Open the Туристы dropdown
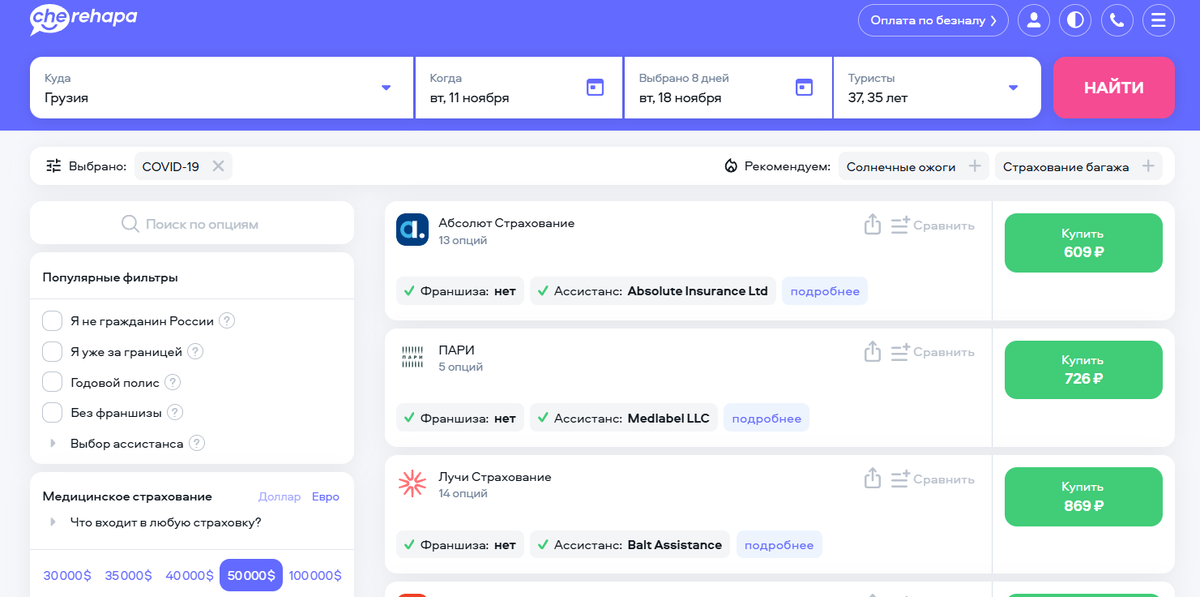The image size is (1200, 597). (1014, 87)
